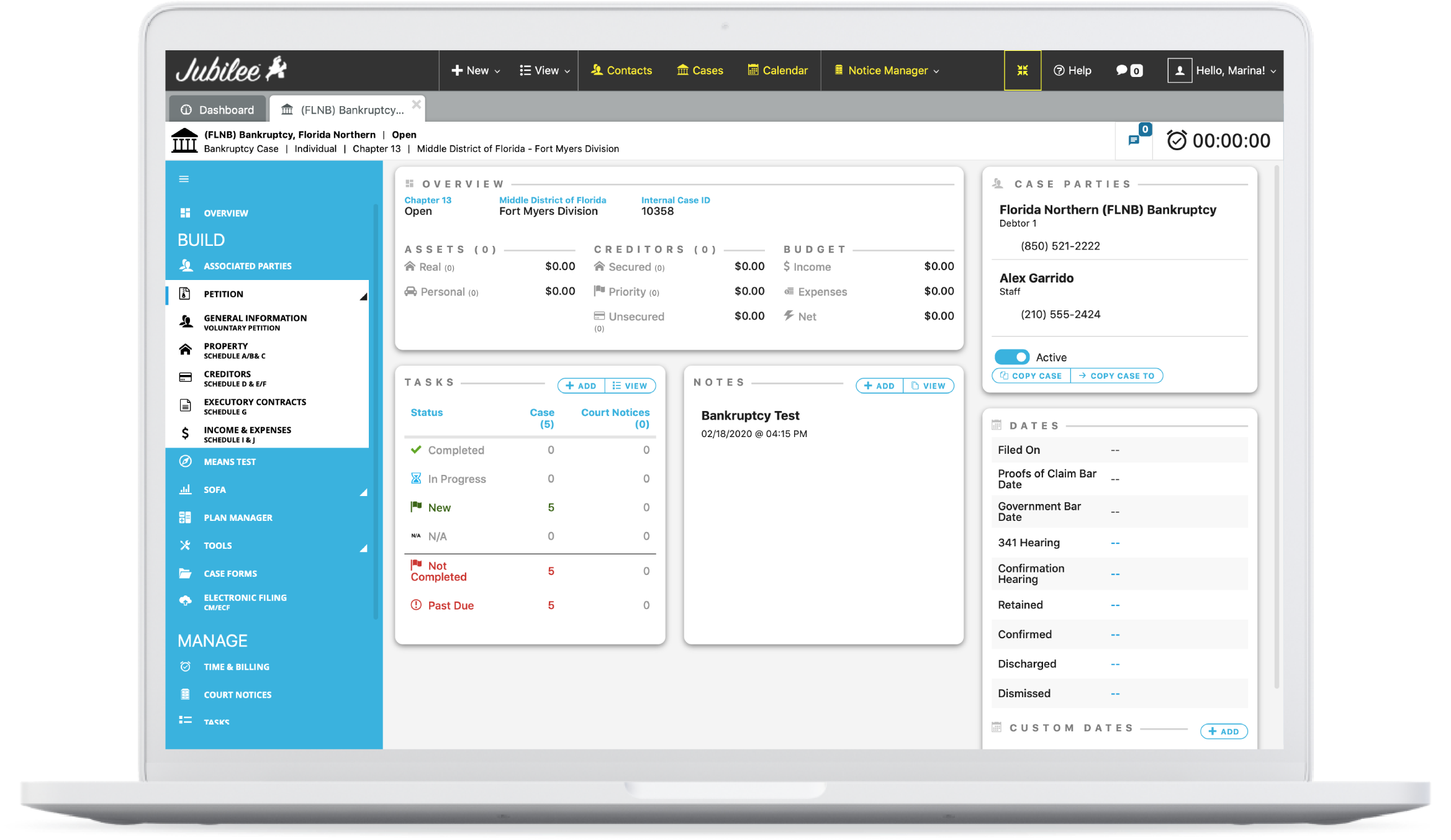Click the Overview grid icon in sidebar
The height and width of the screenshot is (840, 1451).
(185, 213)
